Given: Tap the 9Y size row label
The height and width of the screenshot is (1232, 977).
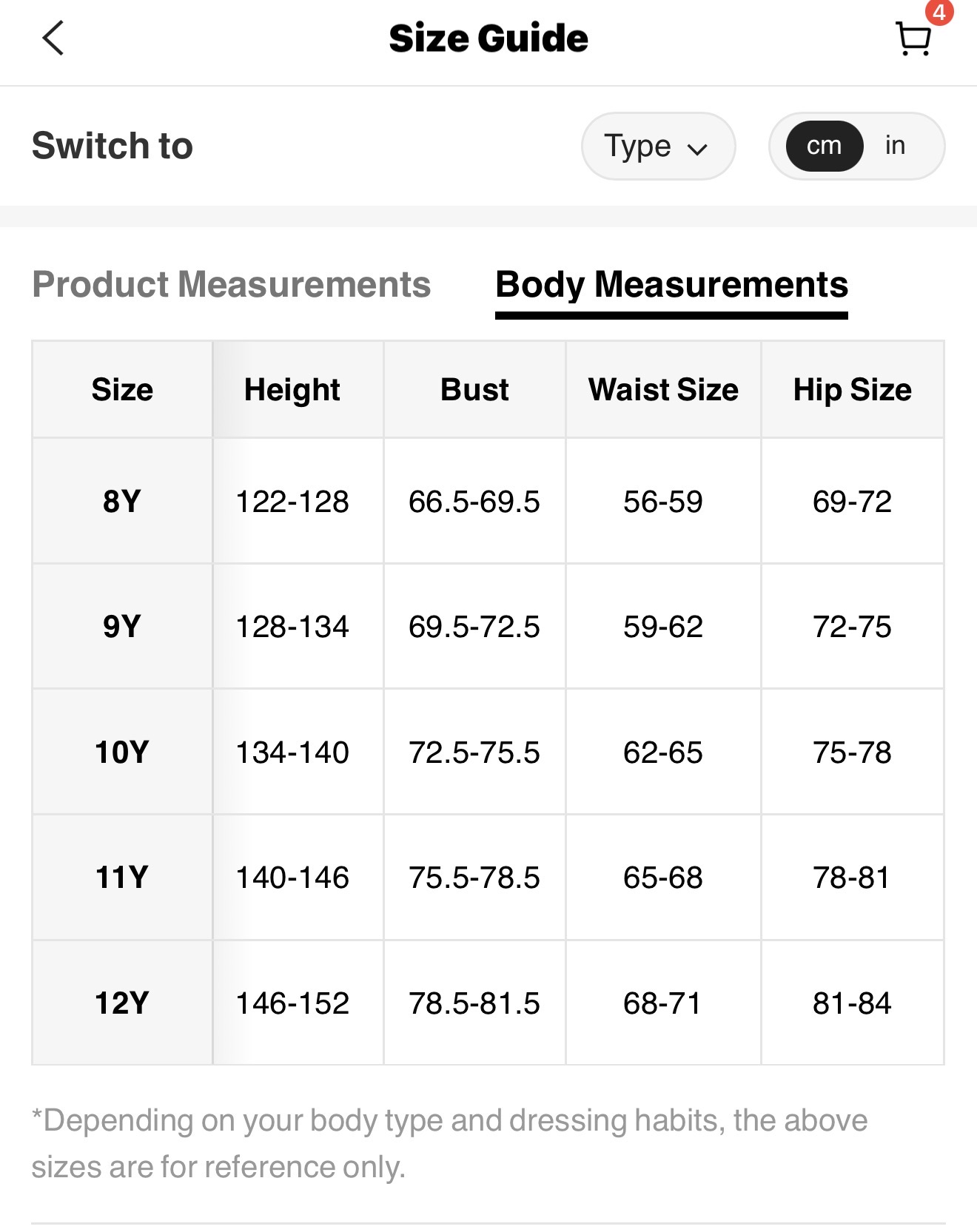Looking at the screenshot, I should (x=122, y=627).
